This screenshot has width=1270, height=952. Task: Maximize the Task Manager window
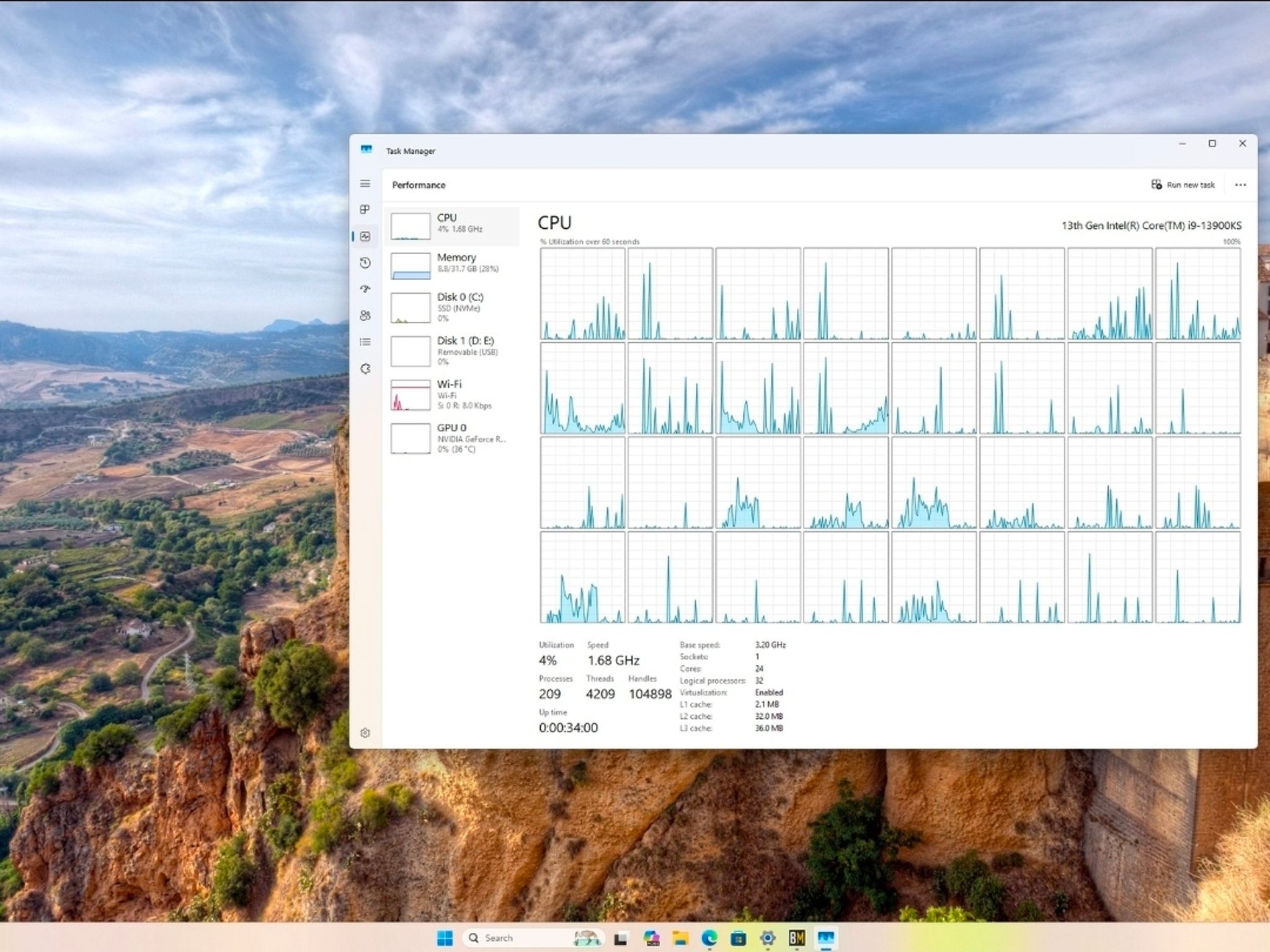tap(1212, 144)
